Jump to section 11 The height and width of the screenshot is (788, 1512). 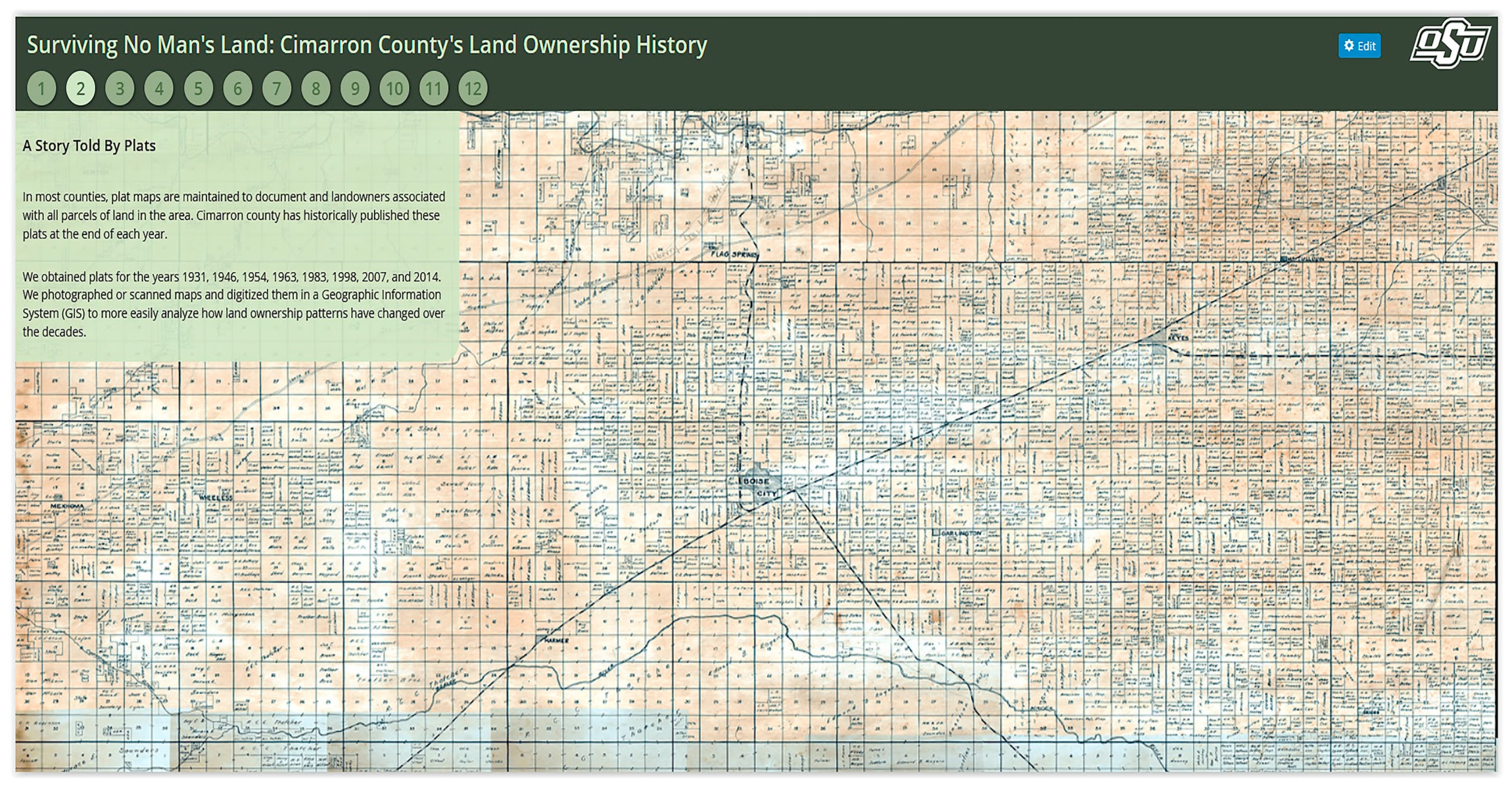(x=434, y=89)
